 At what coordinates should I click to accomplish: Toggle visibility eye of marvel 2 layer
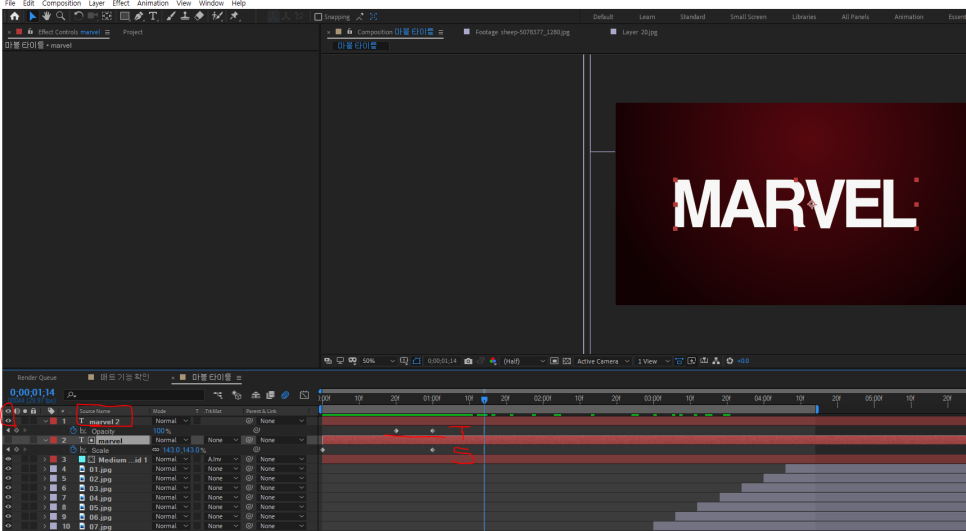pos(8,421)
